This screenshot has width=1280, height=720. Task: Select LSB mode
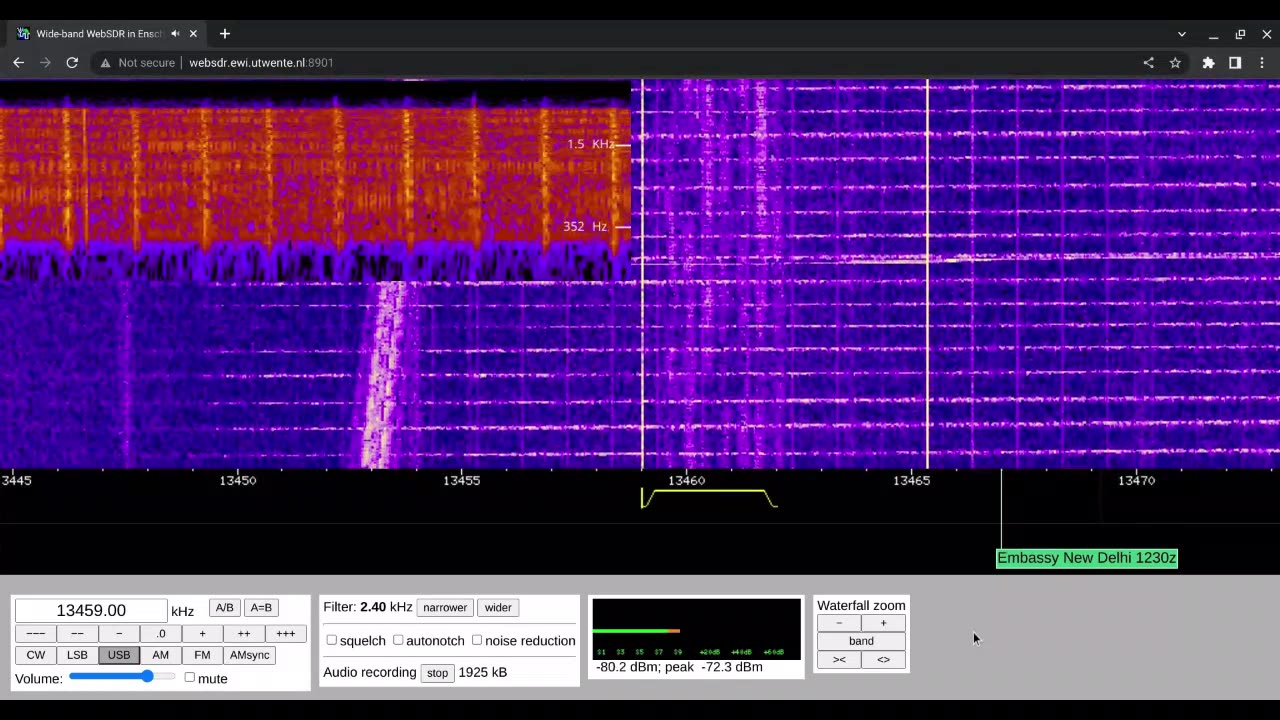pyautogui.click(x=77, y=655)
